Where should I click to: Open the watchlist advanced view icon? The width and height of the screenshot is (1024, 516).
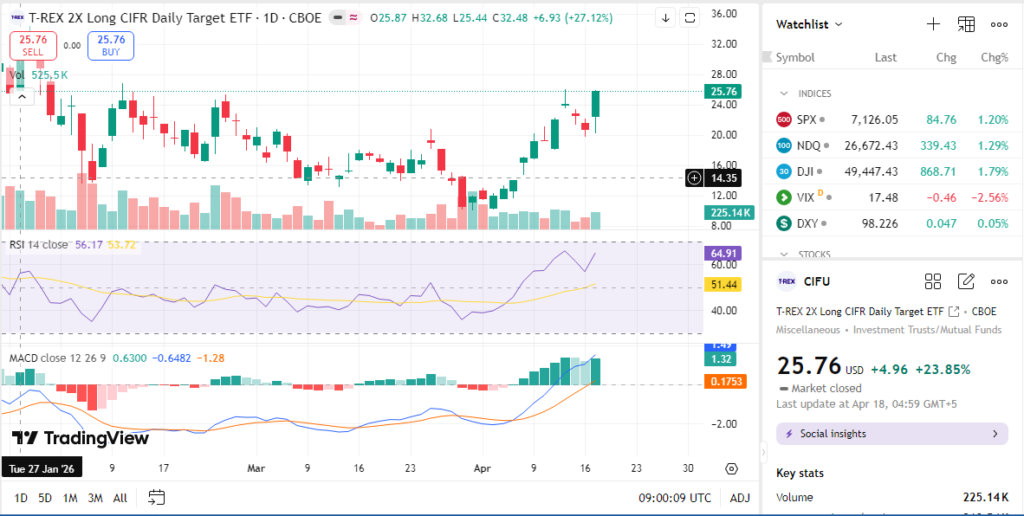[x=966, y=24]
